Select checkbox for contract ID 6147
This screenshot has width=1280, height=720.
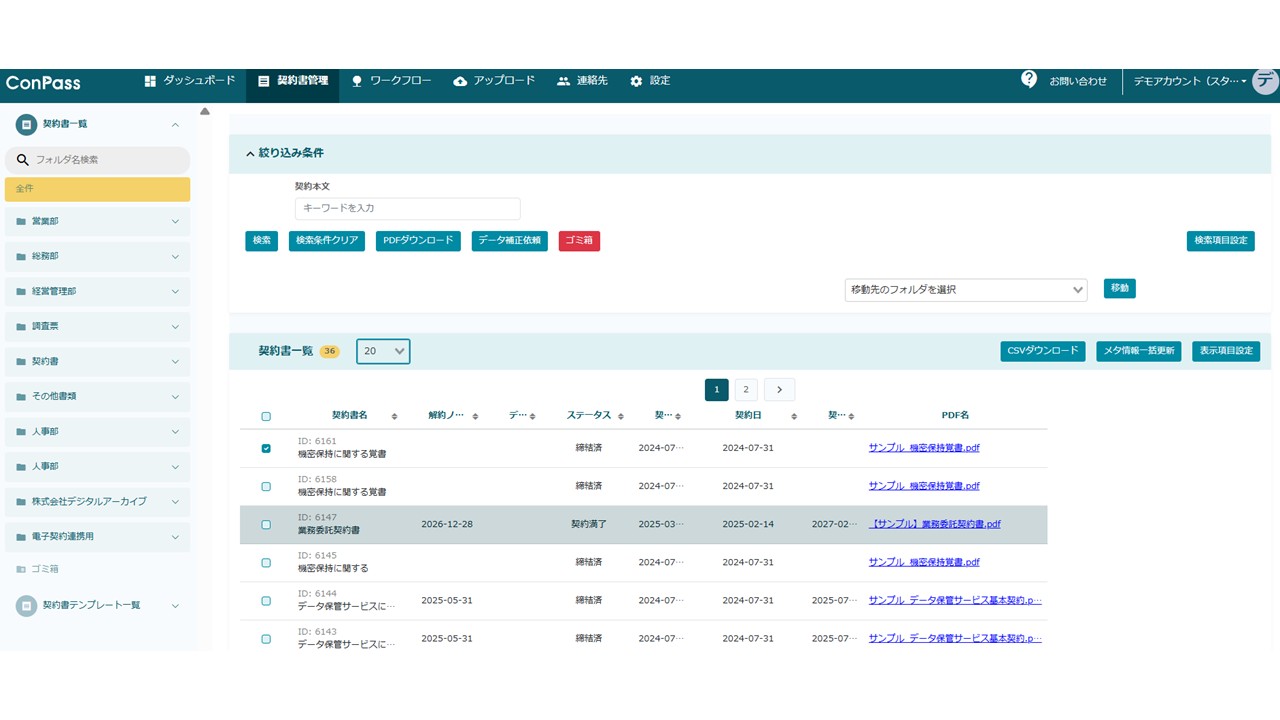click(266, 525)
